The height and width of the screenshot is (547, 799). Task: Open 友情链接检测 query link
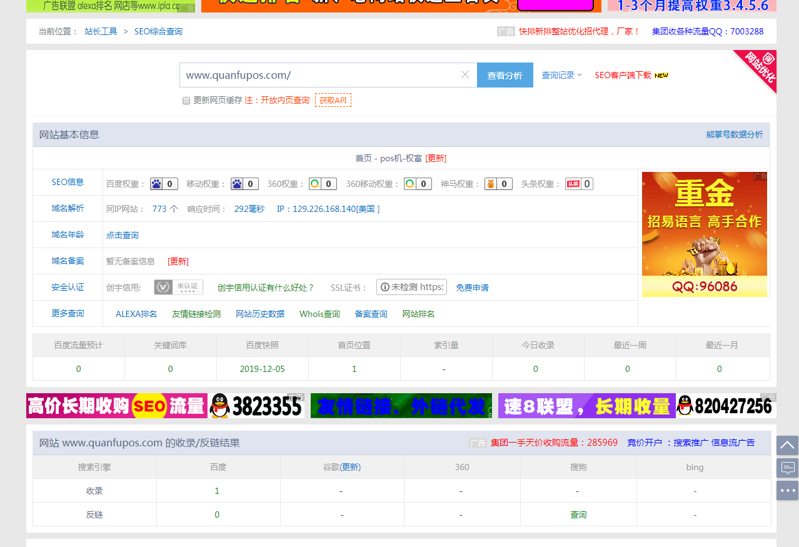(x=196, y=314)
